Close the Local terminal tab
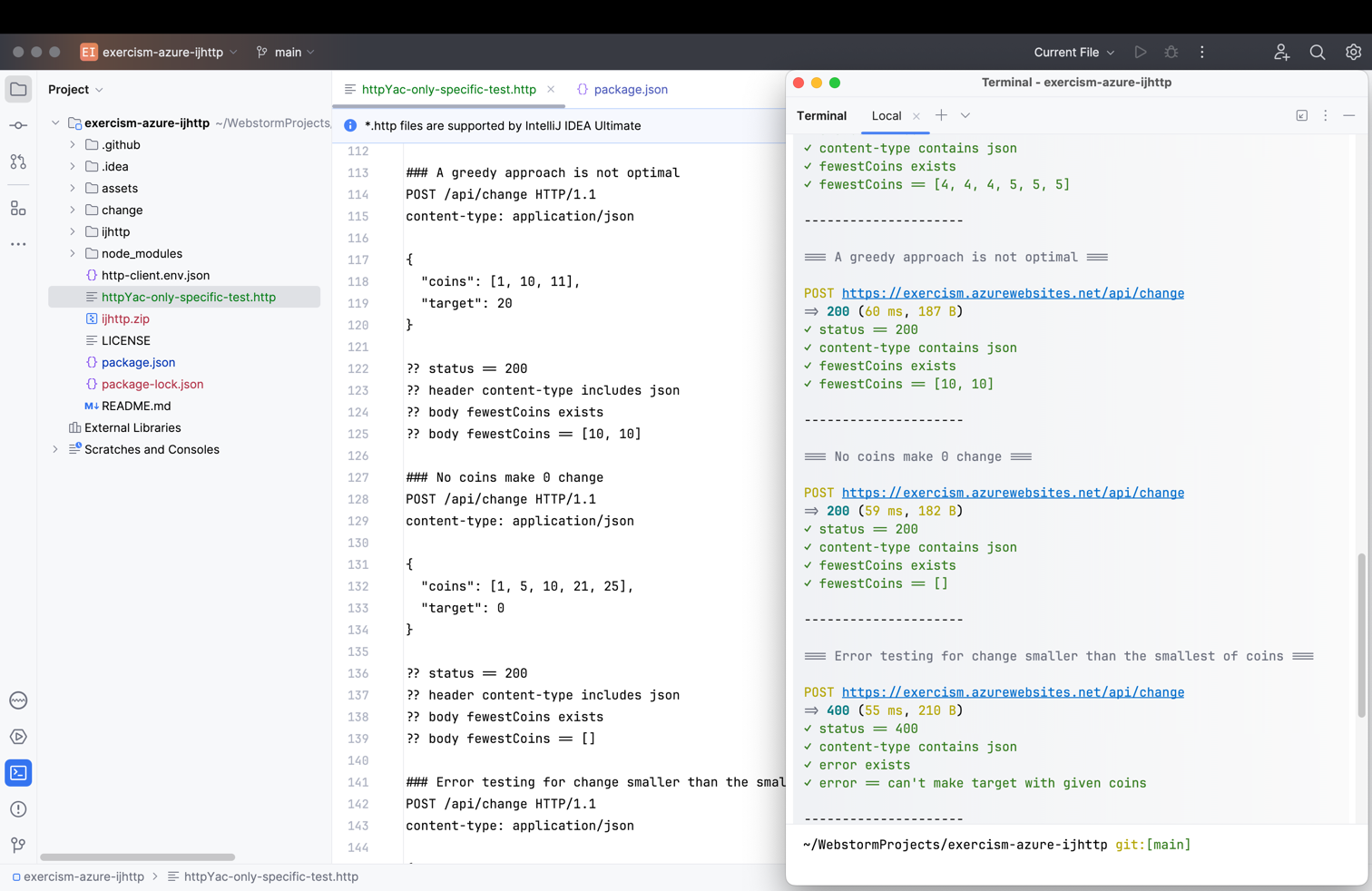The height and width of the screenshot is (891, 1372). [916, 116]
